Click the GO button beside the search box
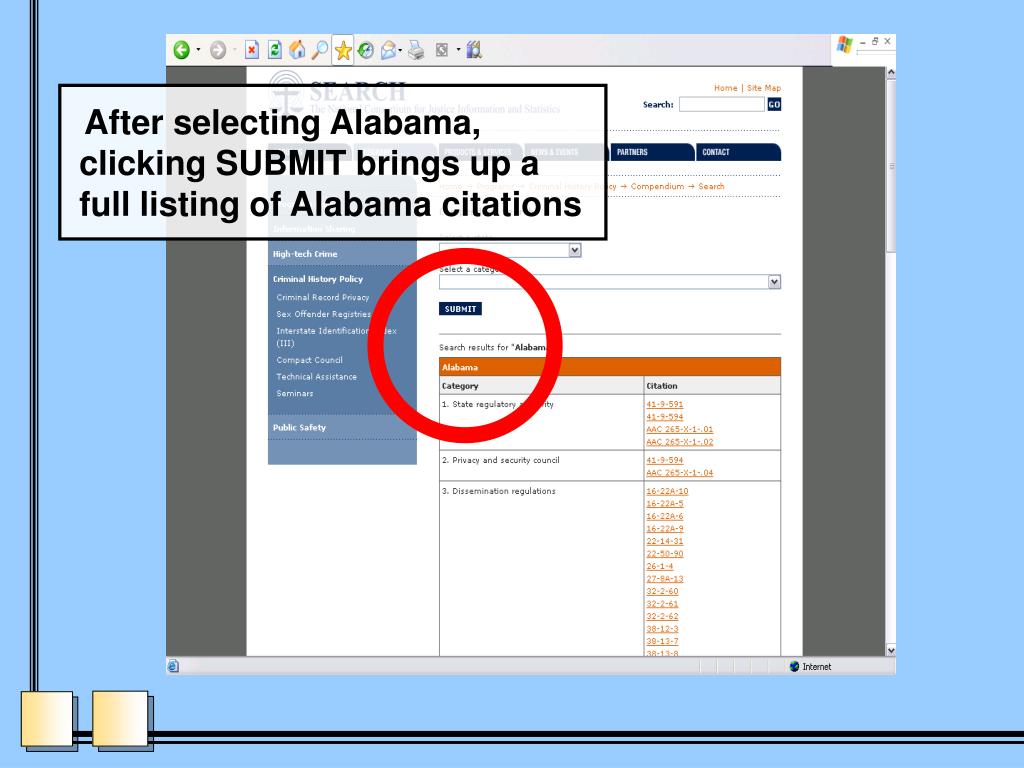Screen dimensions: 1024x768 [x=775, y=104]
